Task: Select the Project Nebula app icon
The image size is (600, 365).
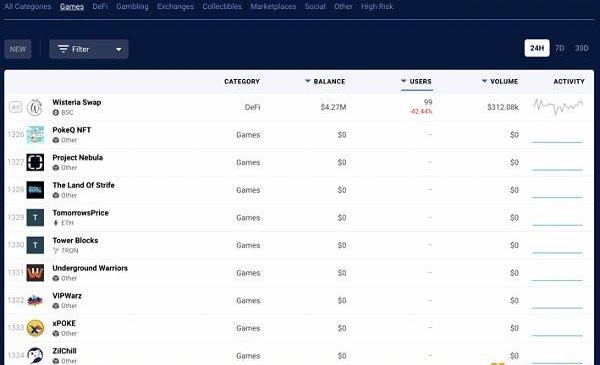Action: click(35, 162)
